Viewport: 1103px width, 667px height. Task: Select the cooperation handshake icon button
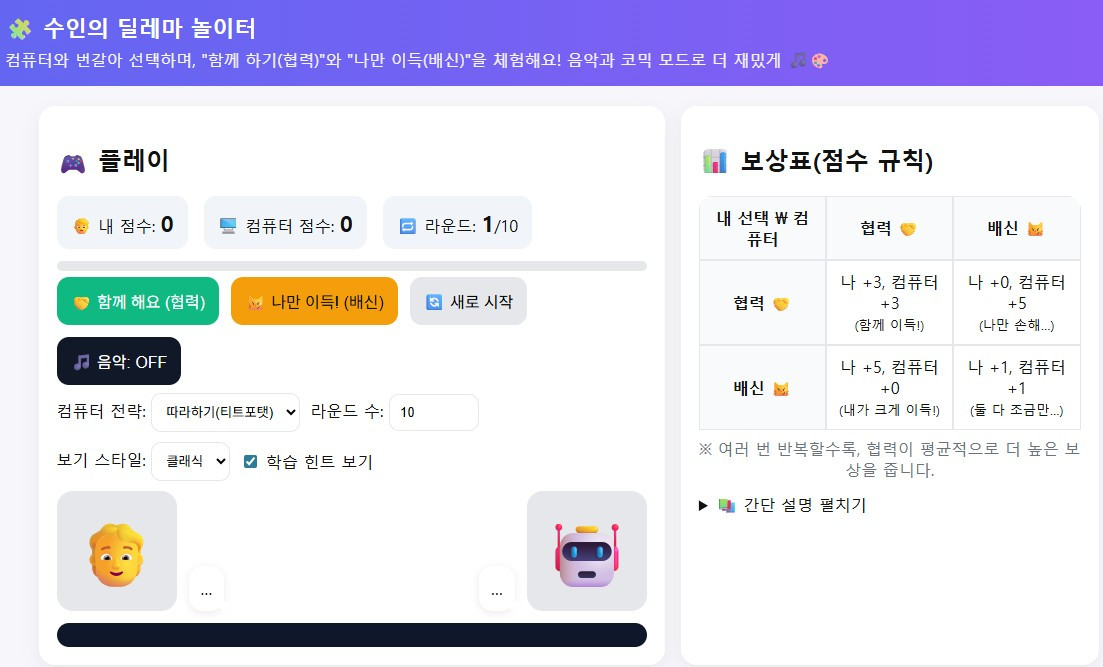pos(83,300)
